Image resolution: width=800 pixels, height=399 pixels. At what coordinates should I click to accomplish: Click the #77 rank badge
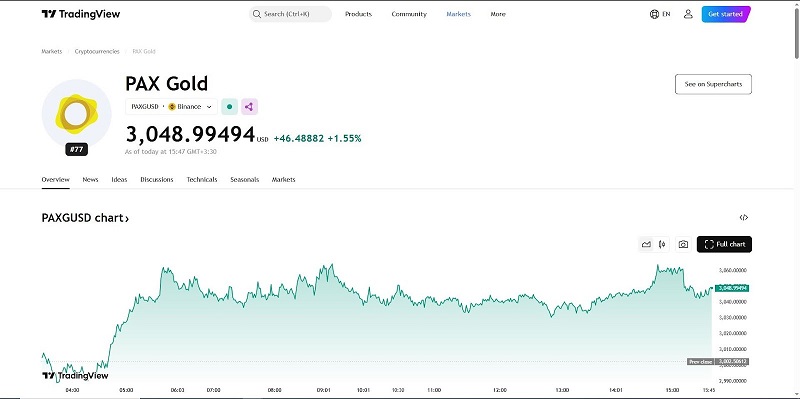pyautogui.click(x=77, y=149)
